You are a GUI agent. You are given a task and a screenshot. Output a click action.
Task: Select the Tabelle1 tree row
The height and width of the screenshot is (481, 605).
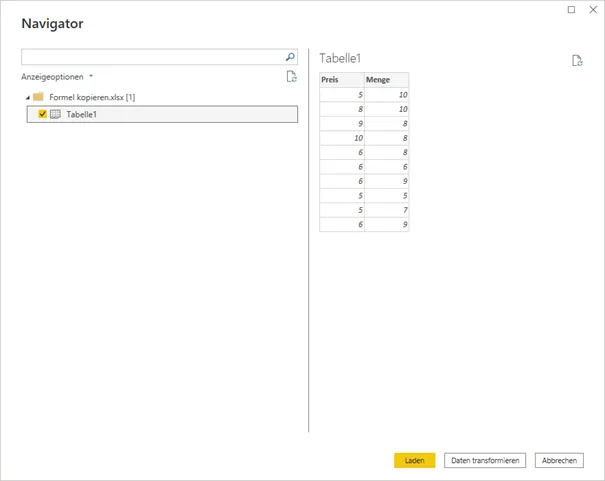pyautogui.click(x=162, y=114)
